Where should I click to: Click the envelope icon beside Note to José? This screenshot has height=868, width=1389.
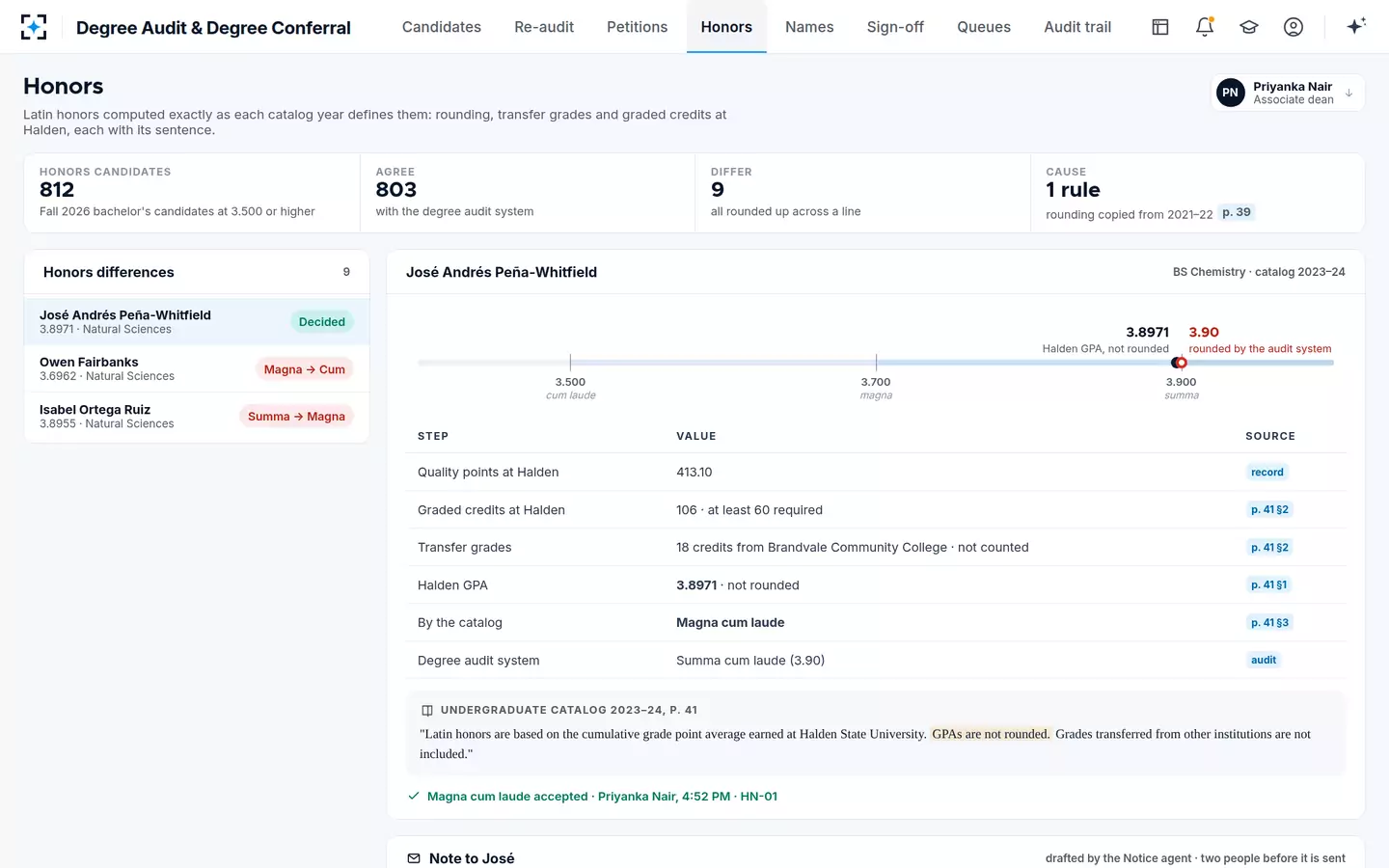point(414,858)
